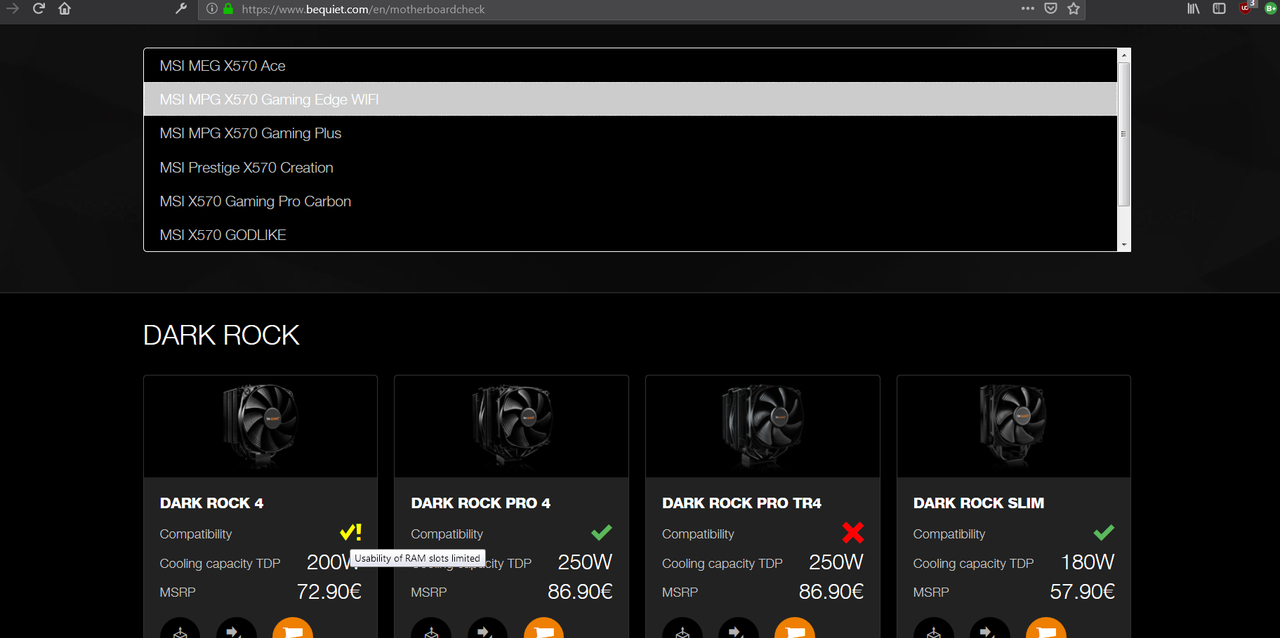The width and height of the screenshot is (1280, 638).
Task: Click the list scrollbar down arrow
Action: (1124, 244)
